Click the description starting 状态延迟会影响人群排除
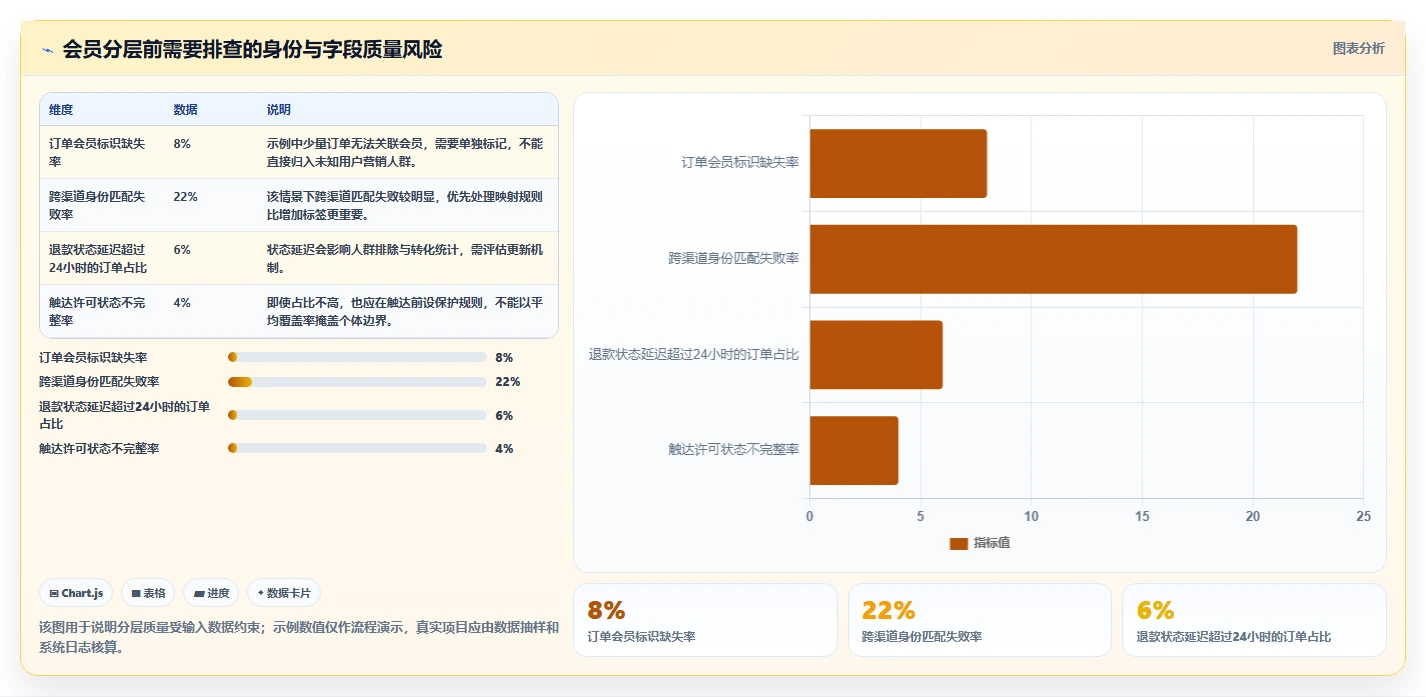This screenshot has height=697, width=1426. 405,258
